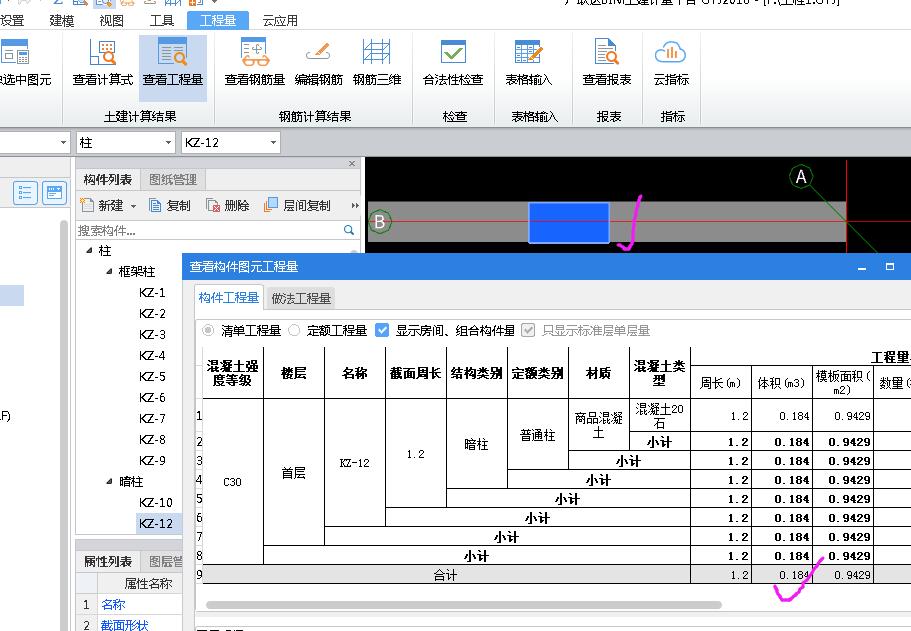This screenshot has height=631, width=911.
Task: Open 查看钢筋量 tool
Action: pos(254,62)
